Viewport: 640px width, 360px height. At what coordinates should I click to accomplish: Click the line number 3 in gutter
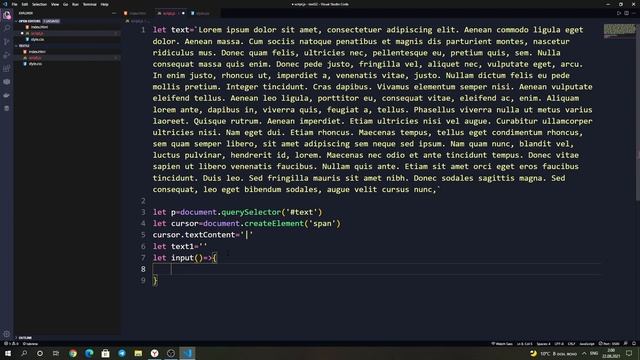(x=143, y=212)
